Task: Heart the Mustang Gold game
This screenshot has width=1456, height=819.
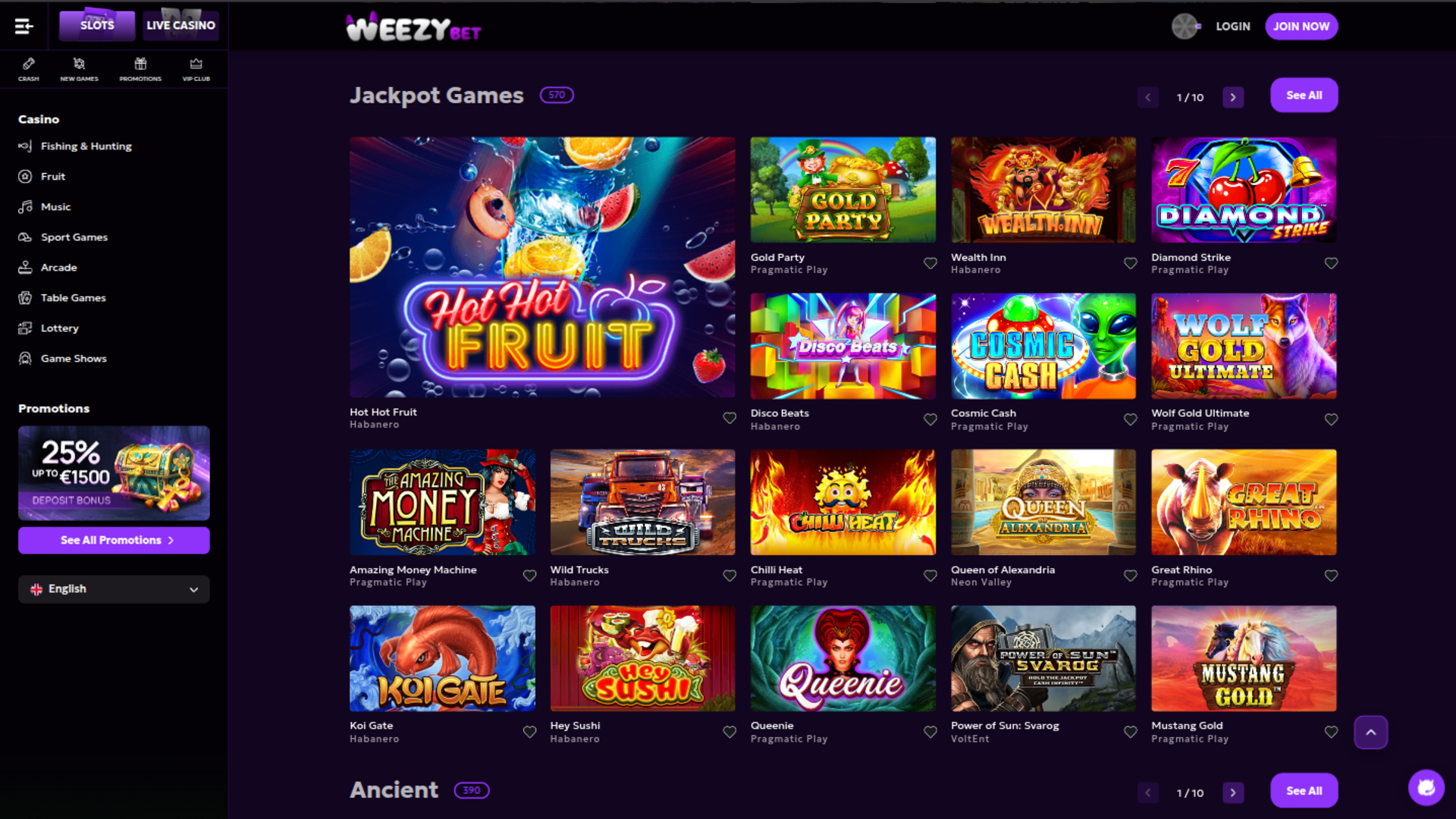Action: point(1332,731)
